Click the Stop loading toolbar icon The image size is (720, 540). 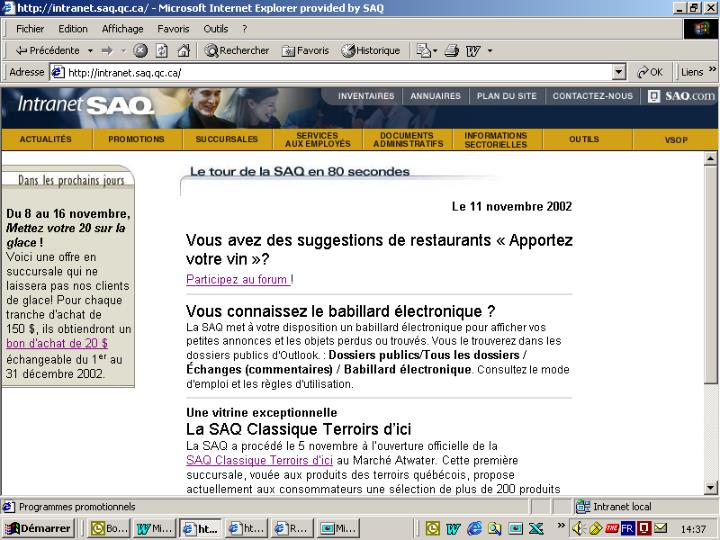141,51
